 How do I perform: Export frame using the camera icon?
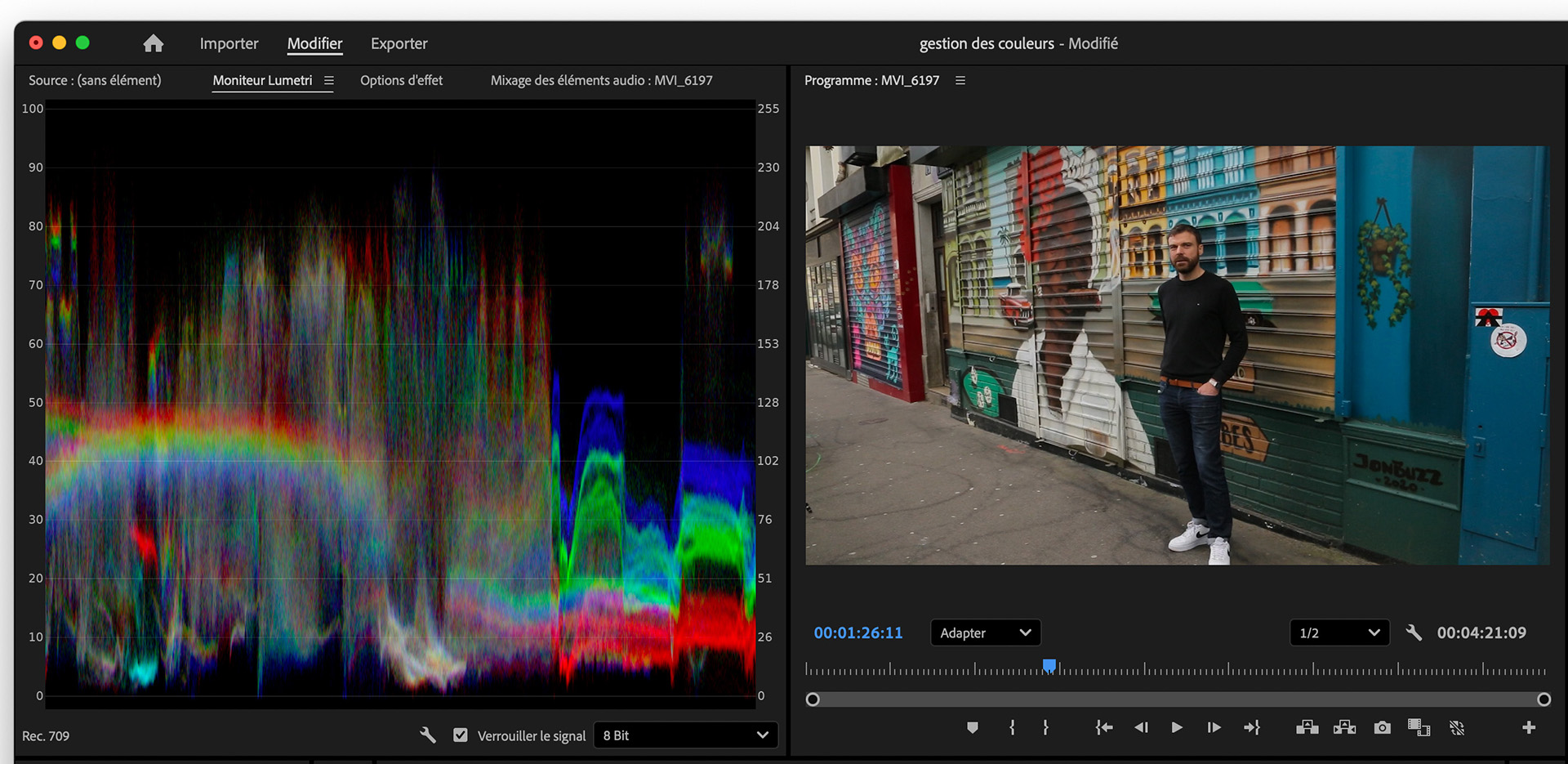click(x=1382, y=727)
